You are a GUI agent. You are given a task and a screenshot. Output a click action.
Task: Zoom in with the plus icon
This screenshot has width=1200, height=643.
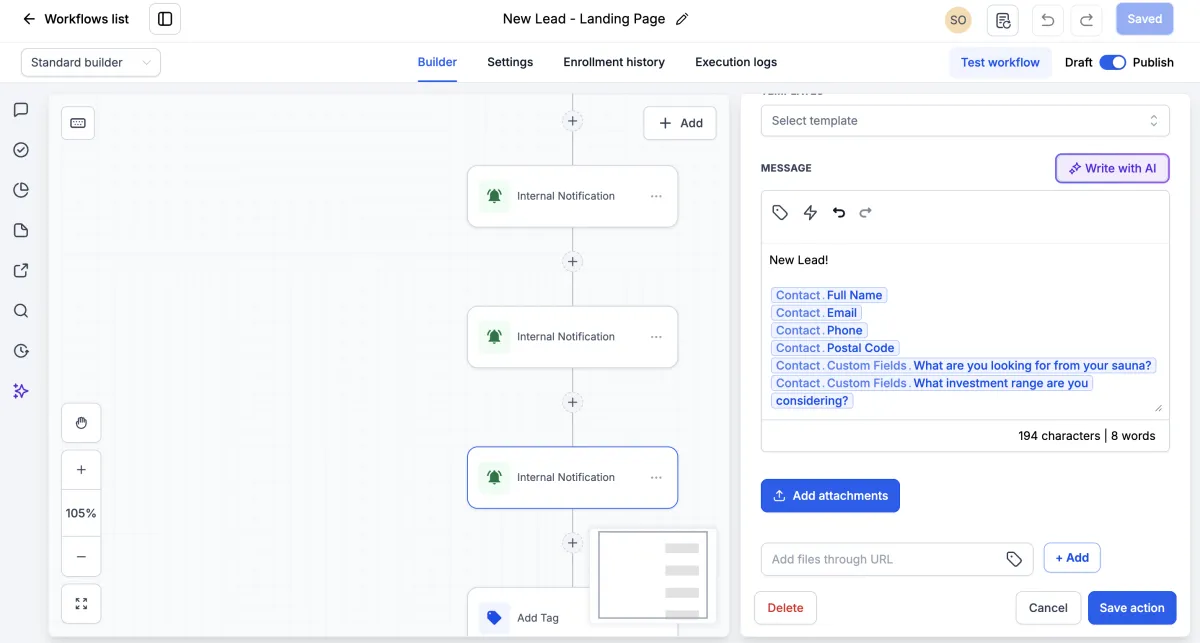tap(81, 470)
